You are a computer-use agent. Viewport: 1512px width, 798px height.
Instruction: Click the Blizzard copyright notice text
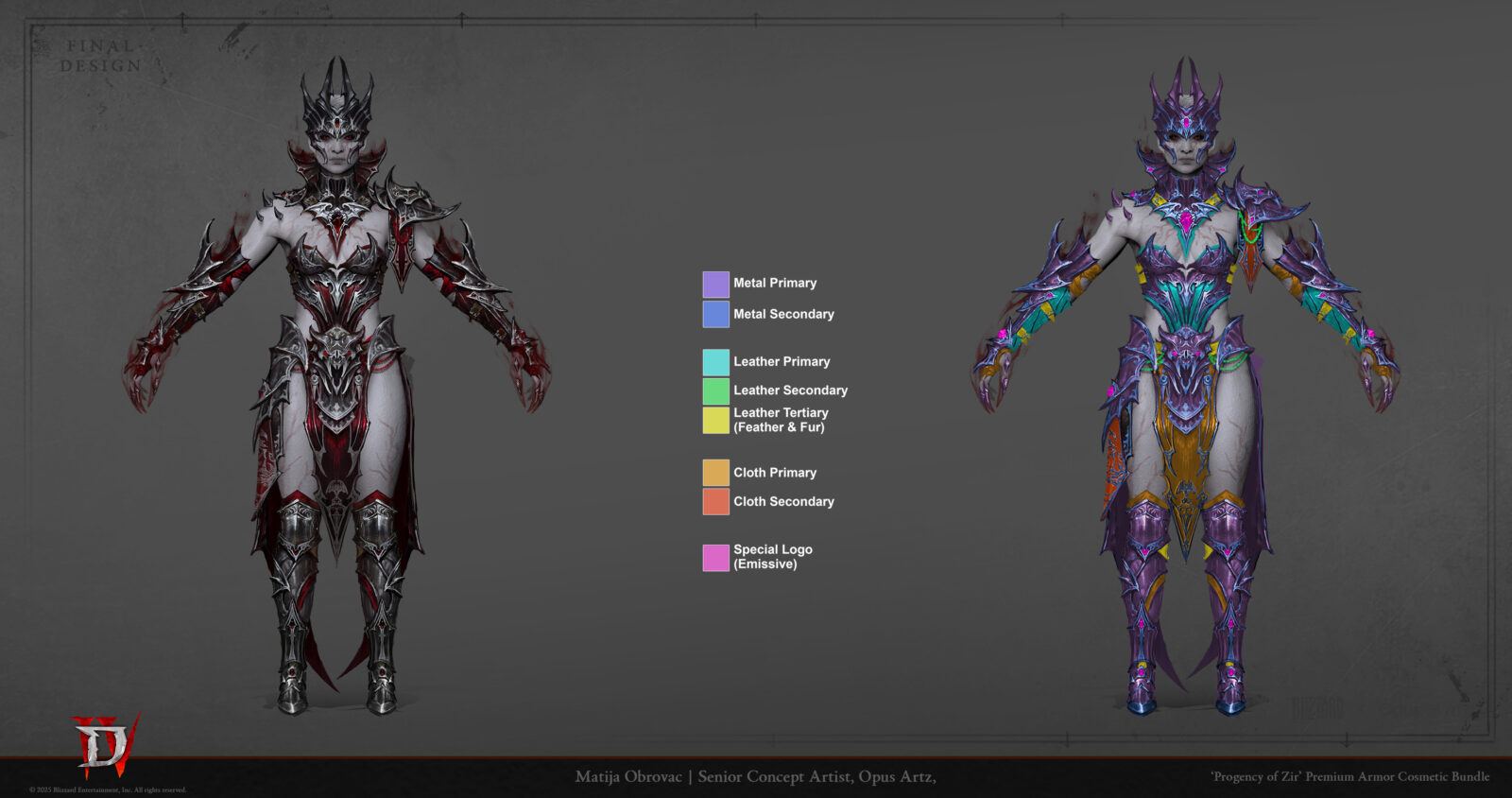[108, 790]
